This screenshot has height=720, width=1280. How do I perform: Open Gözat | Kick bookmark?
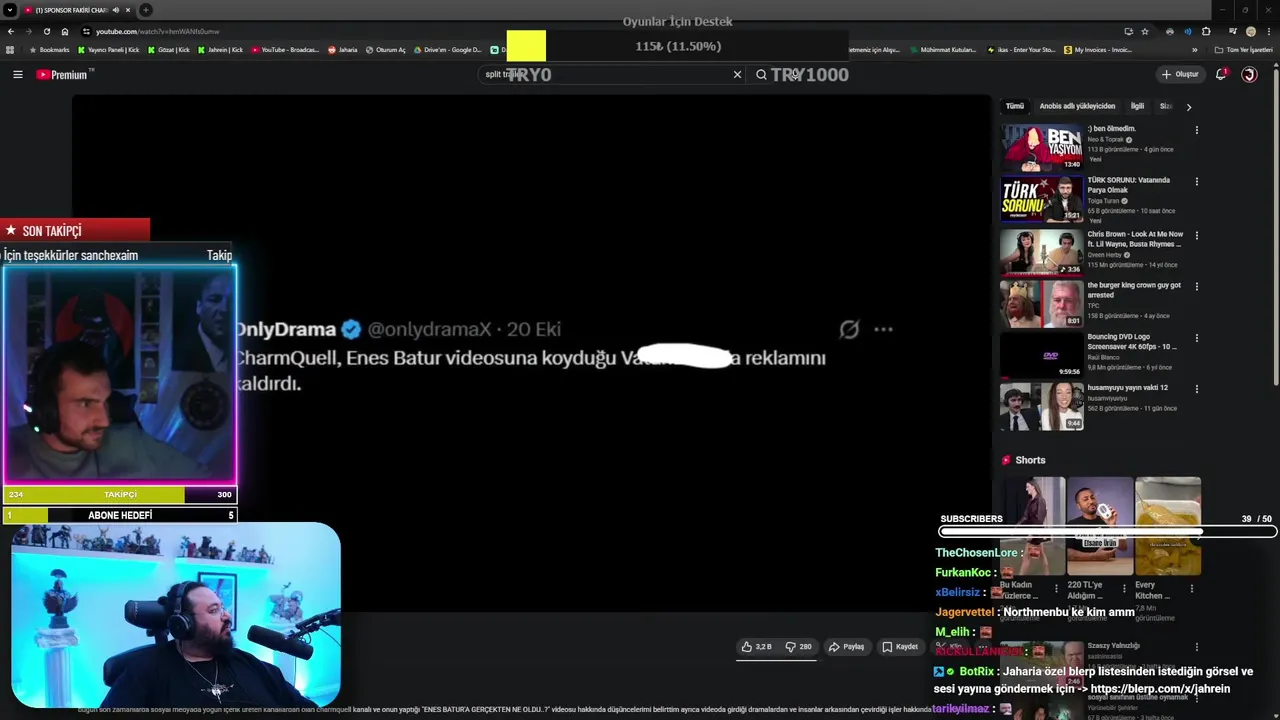[169, 50]
